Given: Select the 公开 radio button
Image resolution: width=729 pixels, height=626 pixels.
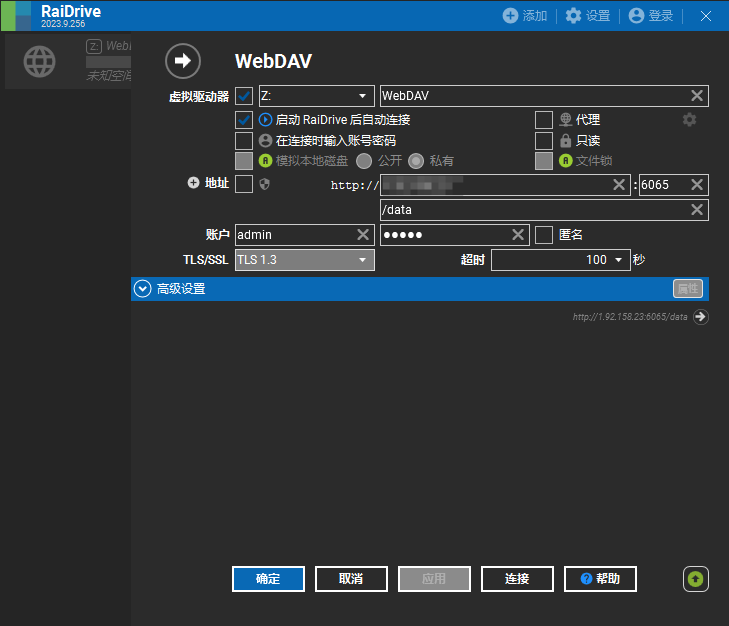Looking at the screenshot, I should 364,161.
